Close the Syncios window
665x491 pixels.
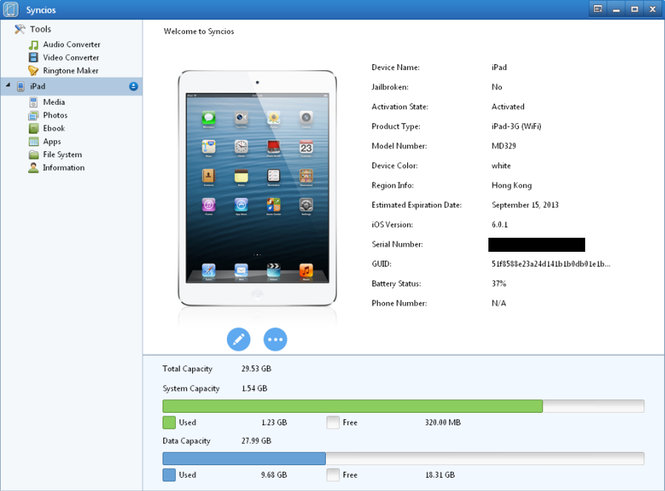coord(653,9)
